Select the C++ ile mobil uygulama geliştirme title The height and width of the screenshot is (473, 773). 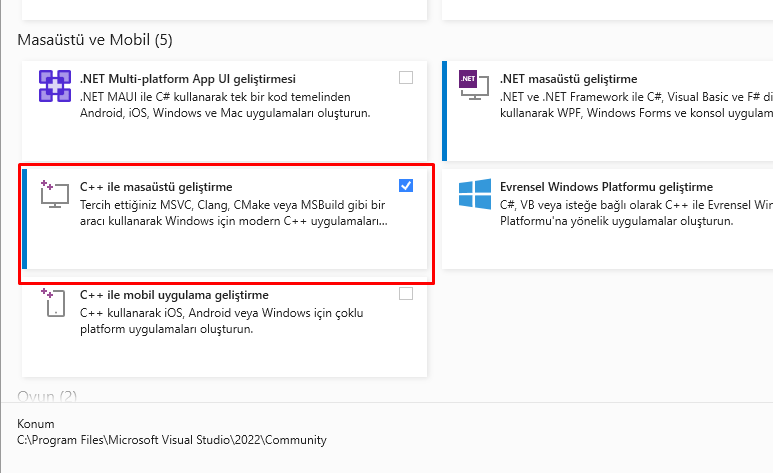175,295
